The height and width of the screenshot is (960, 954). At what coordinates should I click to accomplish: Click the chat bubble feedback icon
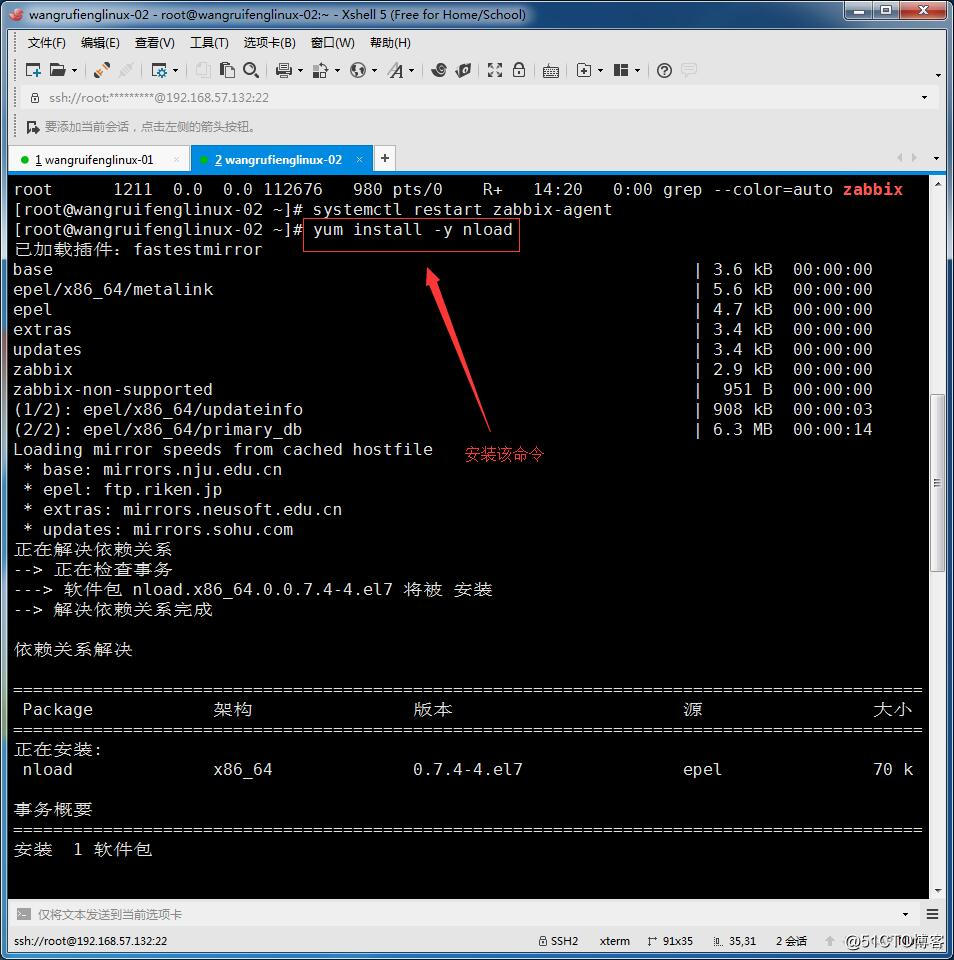click(689, 70)
